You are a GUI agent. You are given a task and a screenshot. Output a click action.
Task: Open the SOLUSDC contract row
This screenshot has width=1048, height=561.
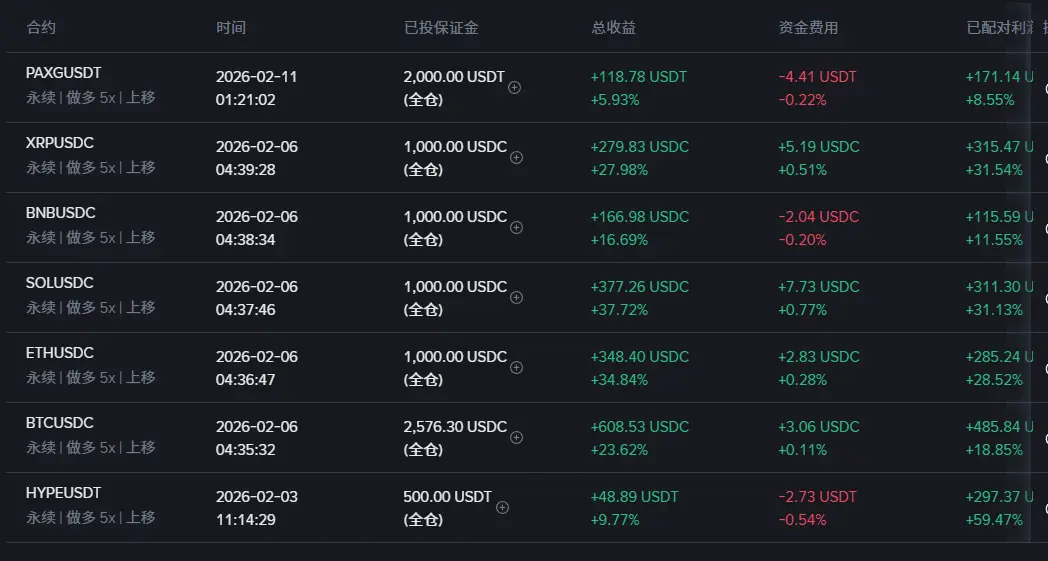59,283
